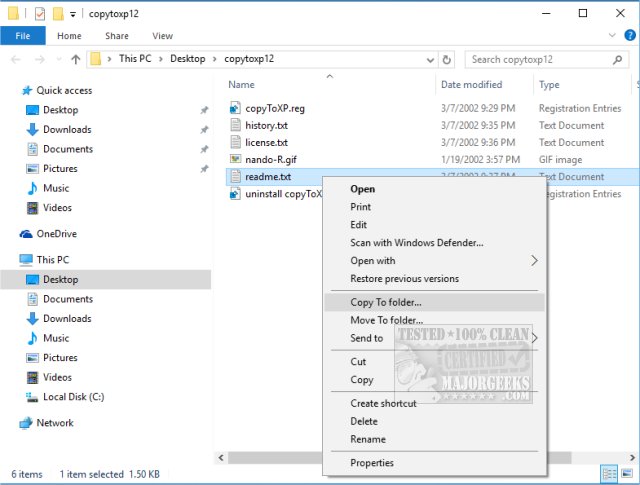Image resolution: width=640 pixels, height=485 pixels.
Task: Refresh the folder with the refresh button
Action: (447, 60)
